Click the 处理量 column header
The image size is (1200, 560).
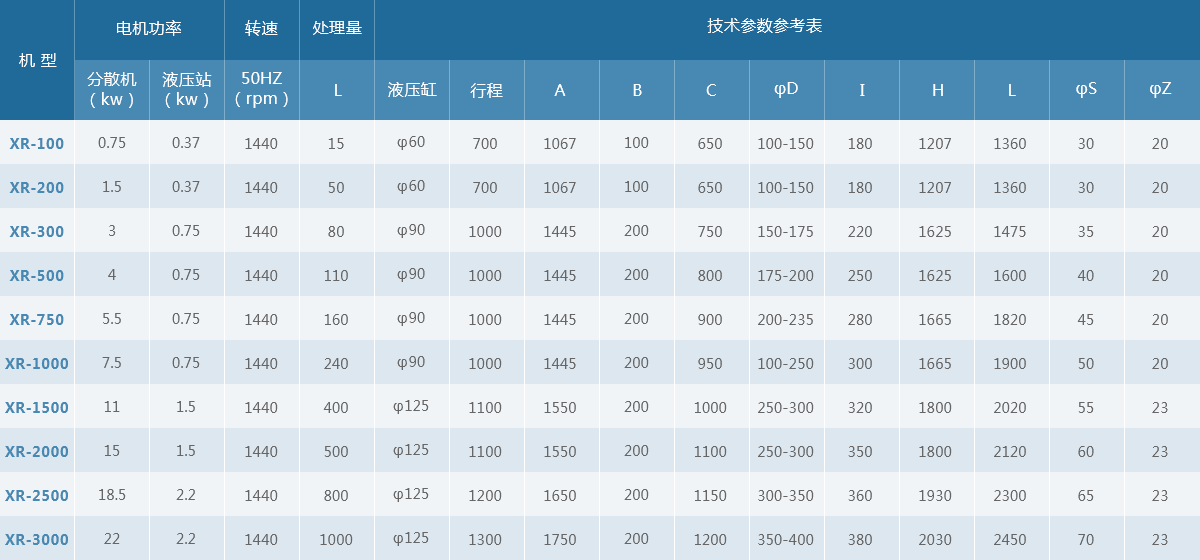(336, 29)
